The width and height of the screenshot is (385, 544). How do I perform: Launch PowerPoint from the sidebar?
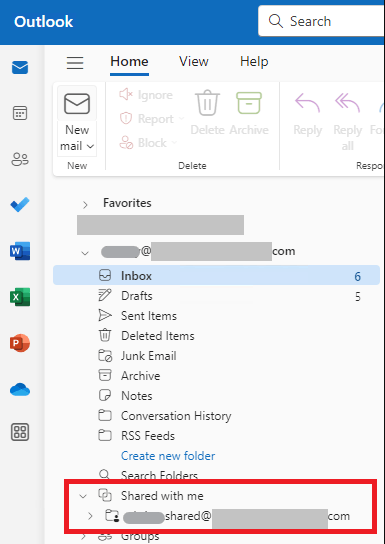[20, 343]
